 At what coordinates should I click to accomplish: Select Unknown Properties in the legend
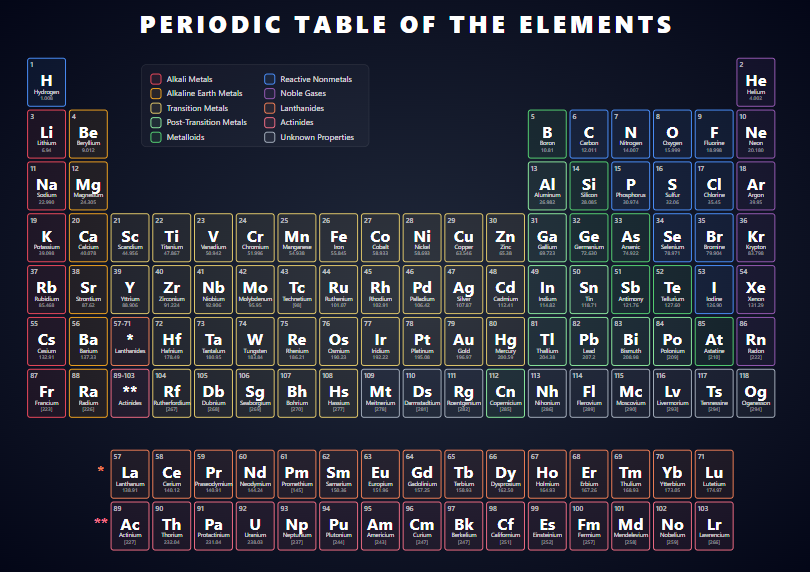tap(316, 137)
